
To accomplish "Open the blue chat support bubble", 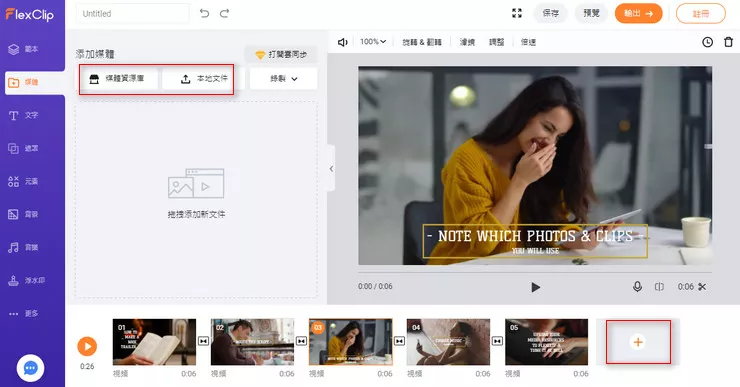I will [31, 368].
